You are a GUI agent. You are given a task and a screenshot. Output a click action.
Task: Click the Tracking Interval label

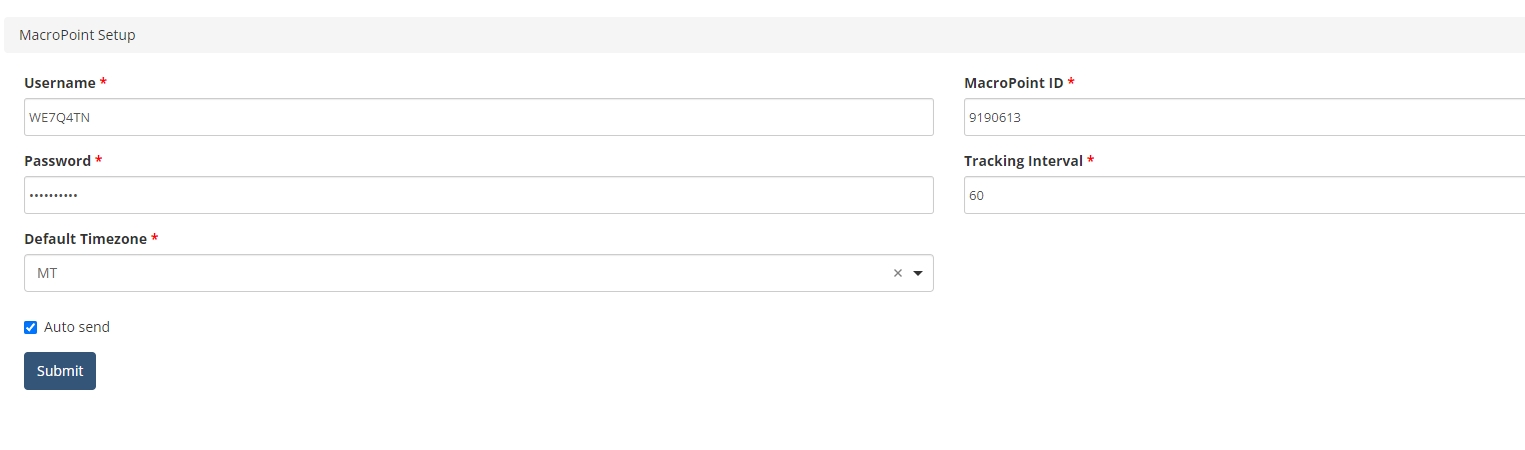point(1023,161)
